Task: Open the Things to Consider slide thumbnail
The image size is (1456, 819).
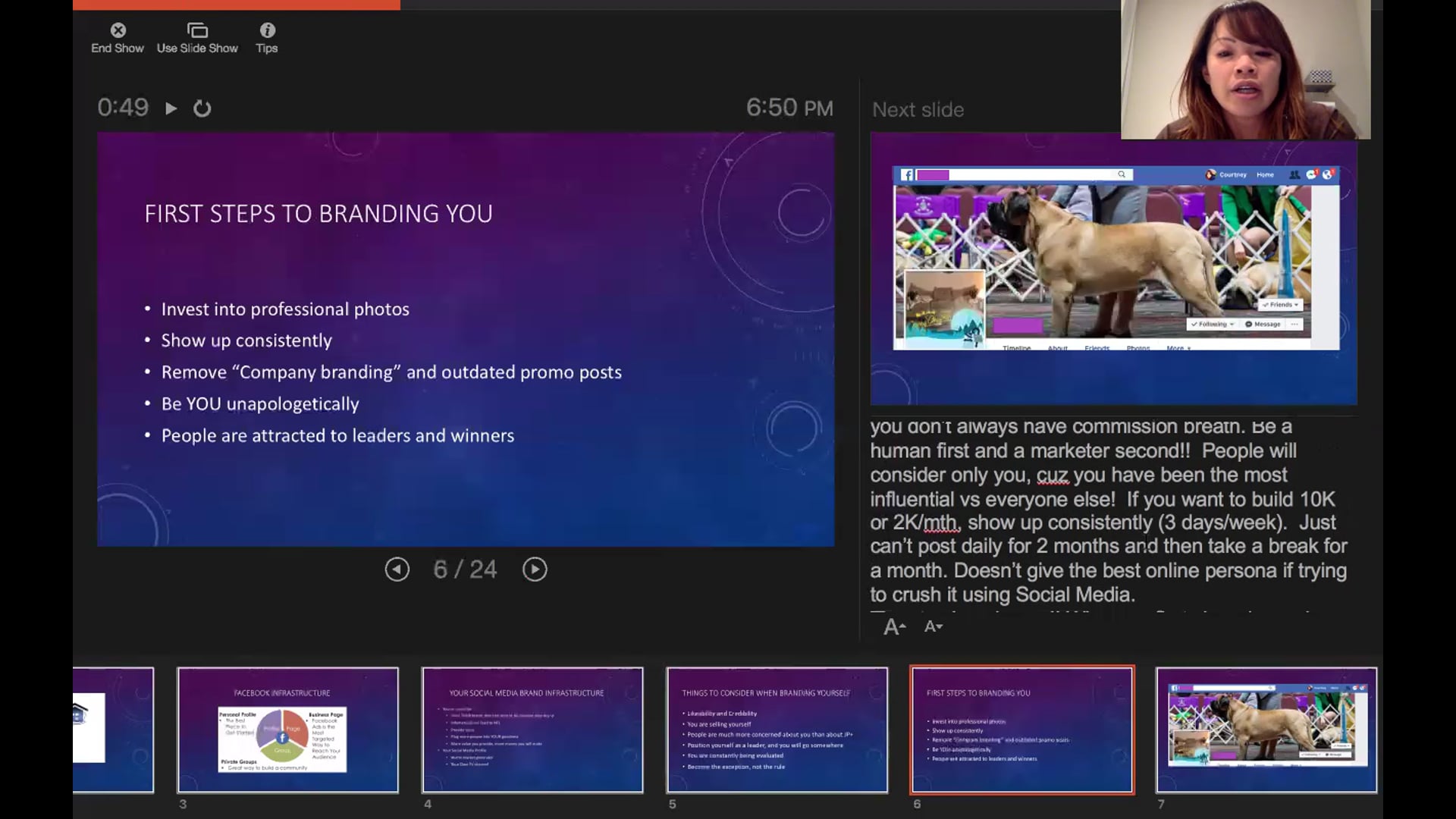Action: (x=777, y=730)
